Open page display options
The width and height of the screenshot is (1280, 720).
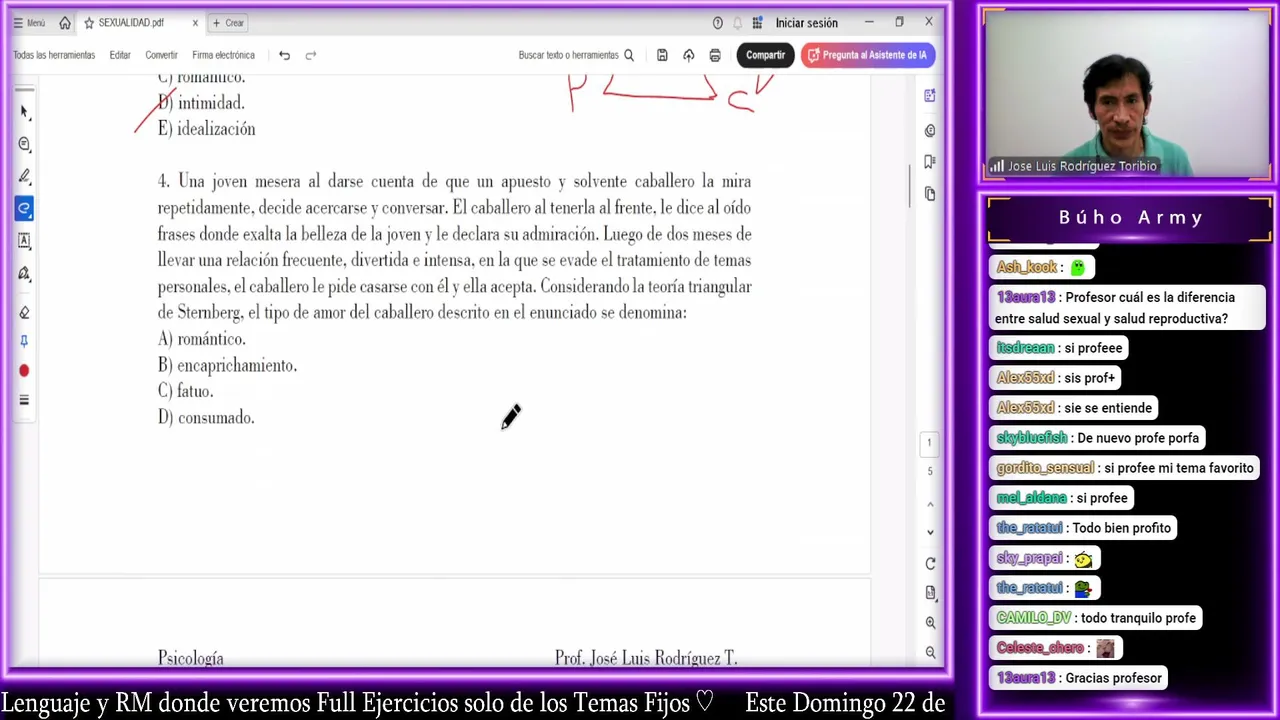930,593
